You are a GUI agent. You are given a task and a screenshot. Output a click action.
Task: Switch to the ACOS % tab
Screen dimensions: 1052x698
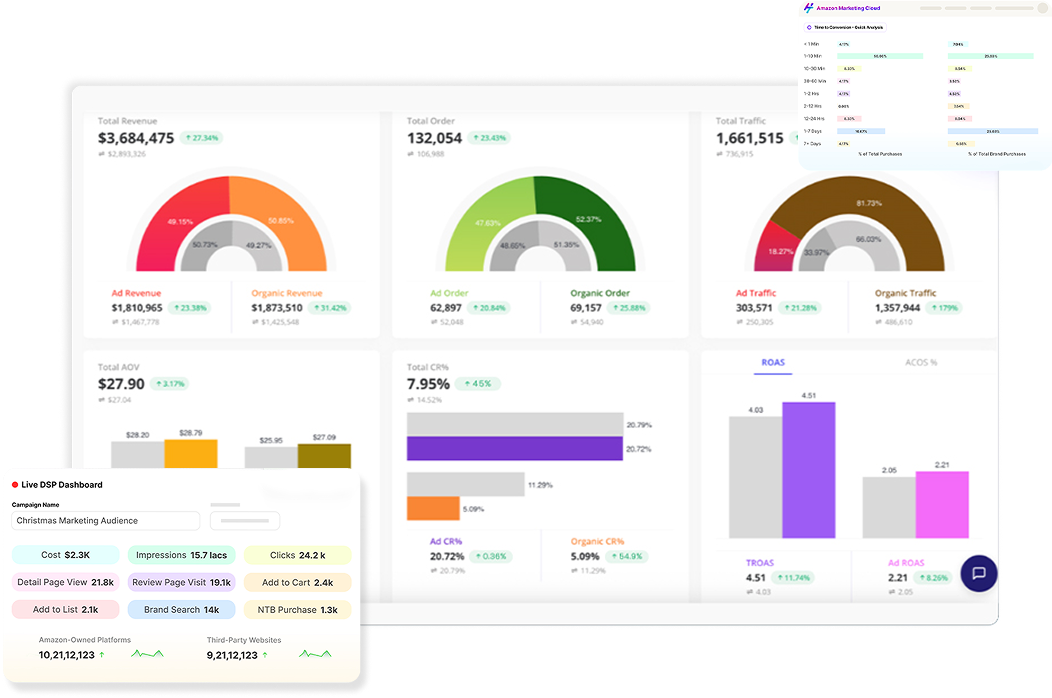point(920,362)
